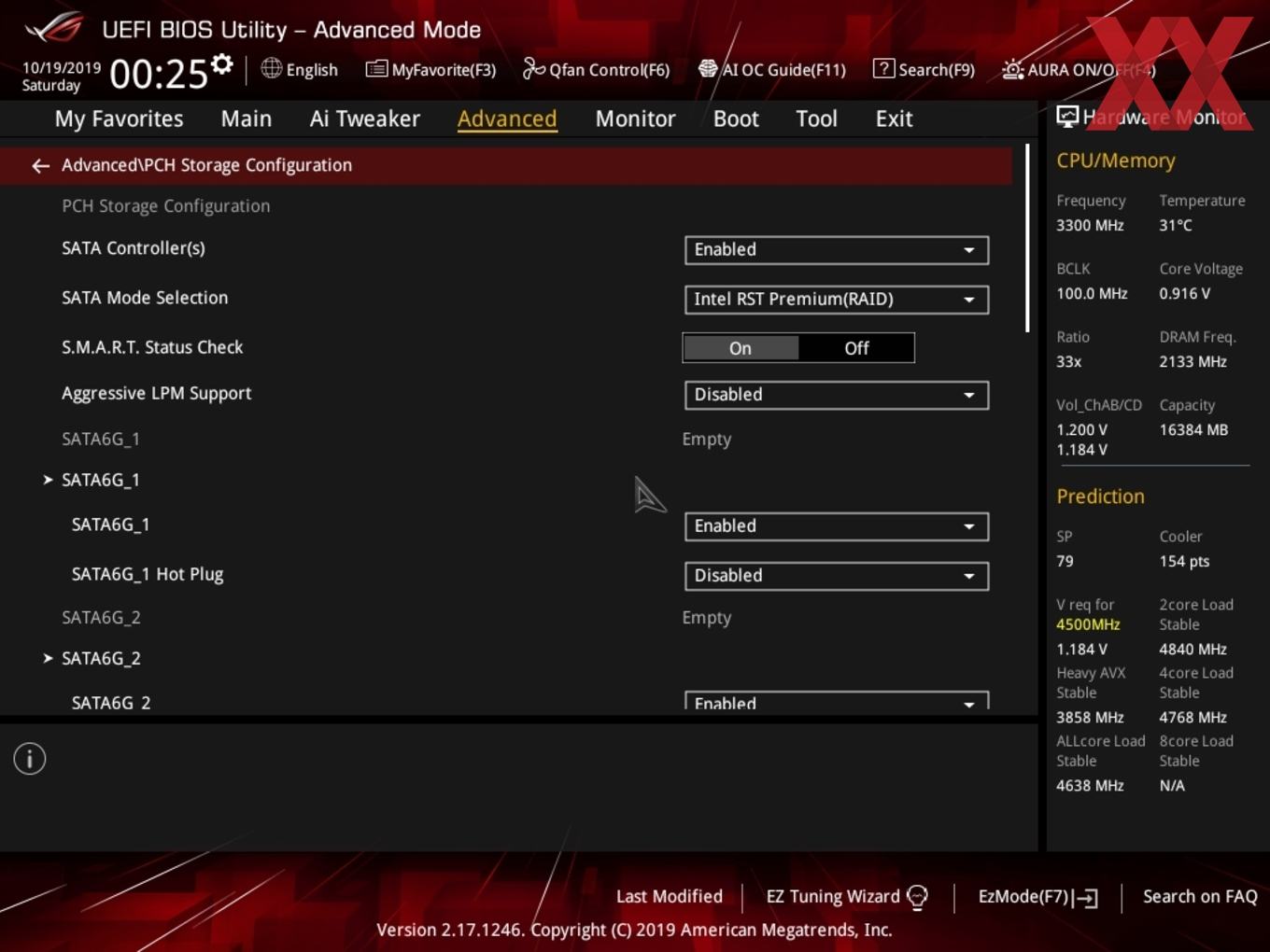Click the 154 pts cooler value

[x=1184, y=561]
